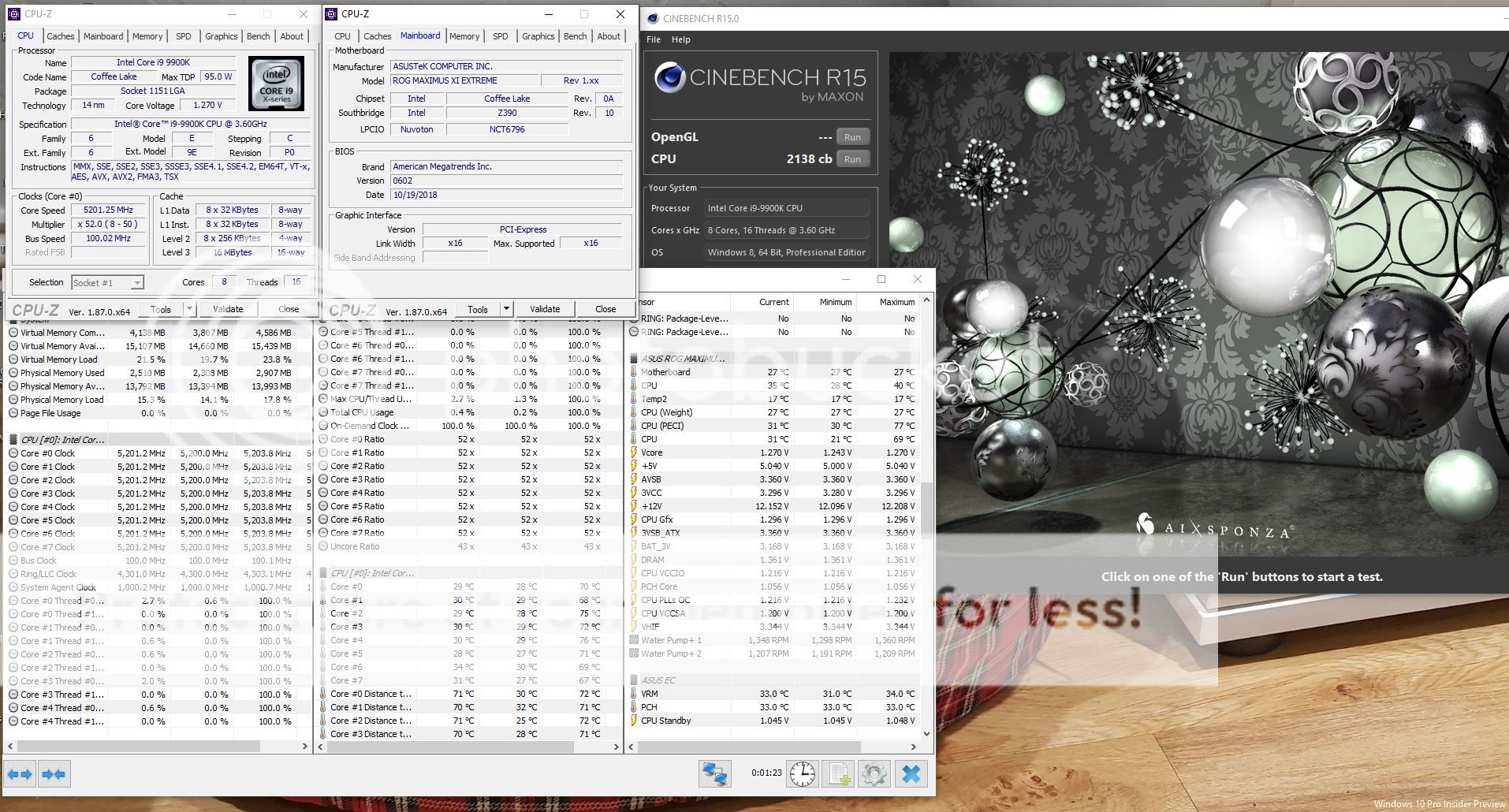Click Virtual Memory Load row icon

[13, 359]
